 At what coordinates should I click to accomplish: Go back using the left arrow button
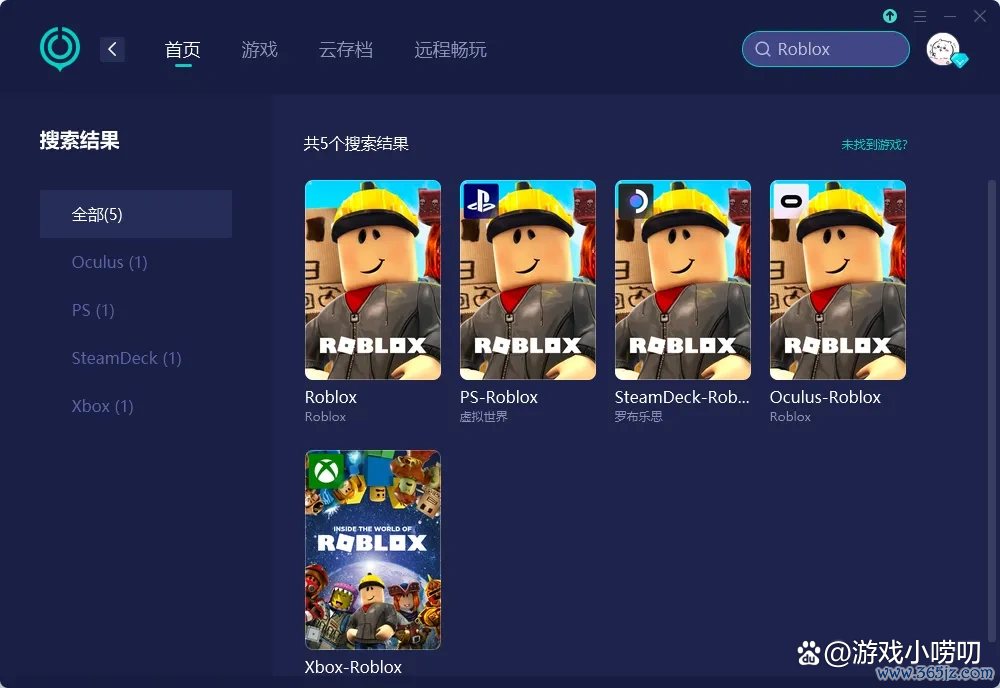(112, 49)
